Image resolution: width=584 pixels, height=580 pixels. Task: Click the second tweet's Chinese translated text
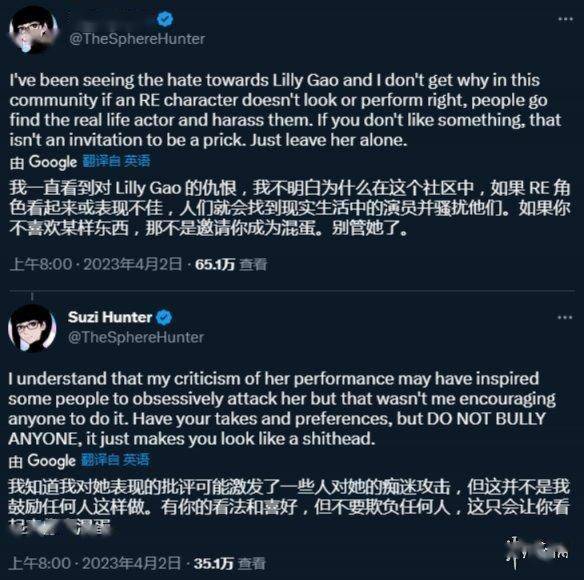[x=289, y=507]
